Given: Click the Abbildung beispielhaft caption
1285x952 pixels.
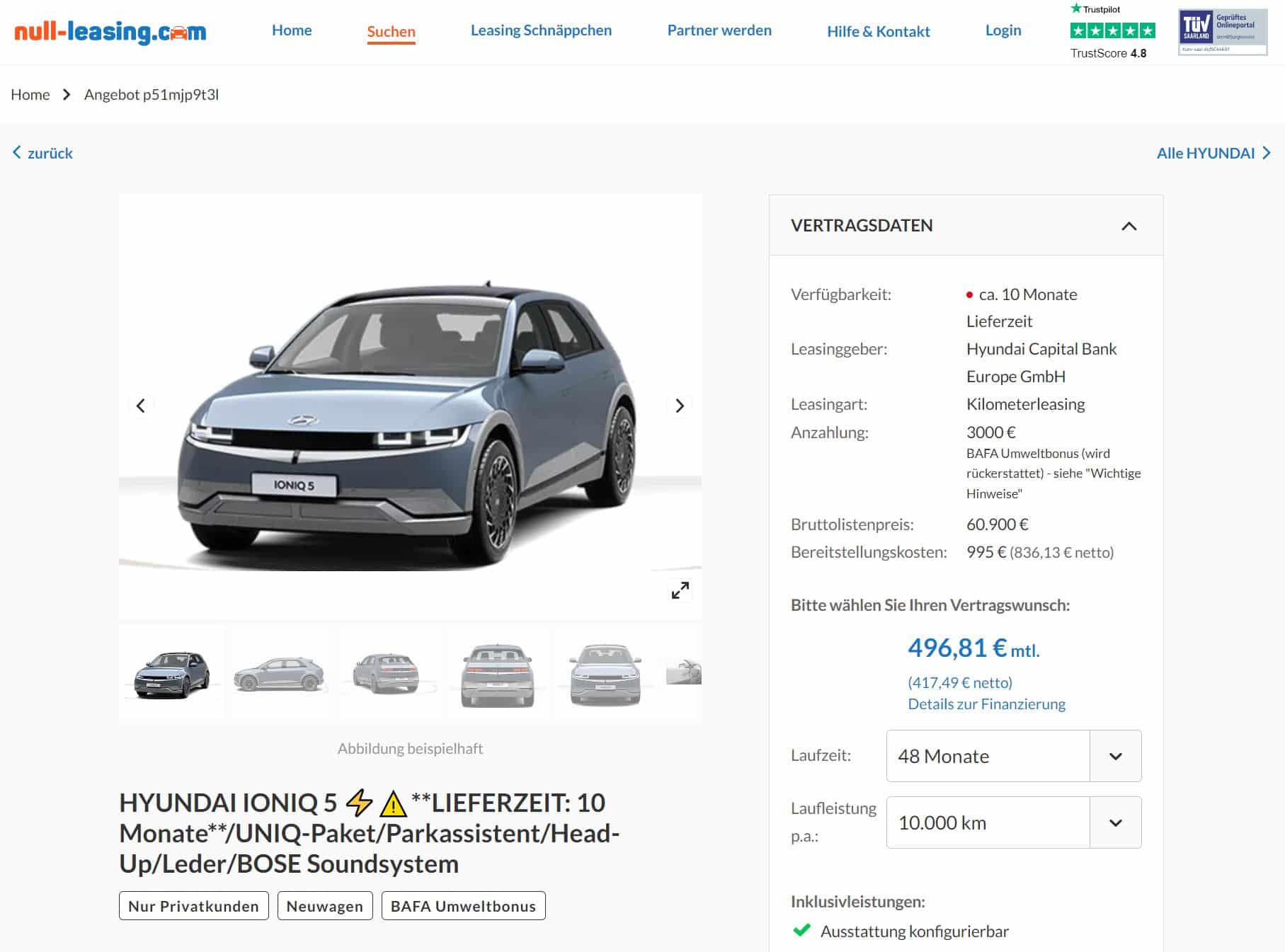Looking at the screenshot, I should point(410,748).
